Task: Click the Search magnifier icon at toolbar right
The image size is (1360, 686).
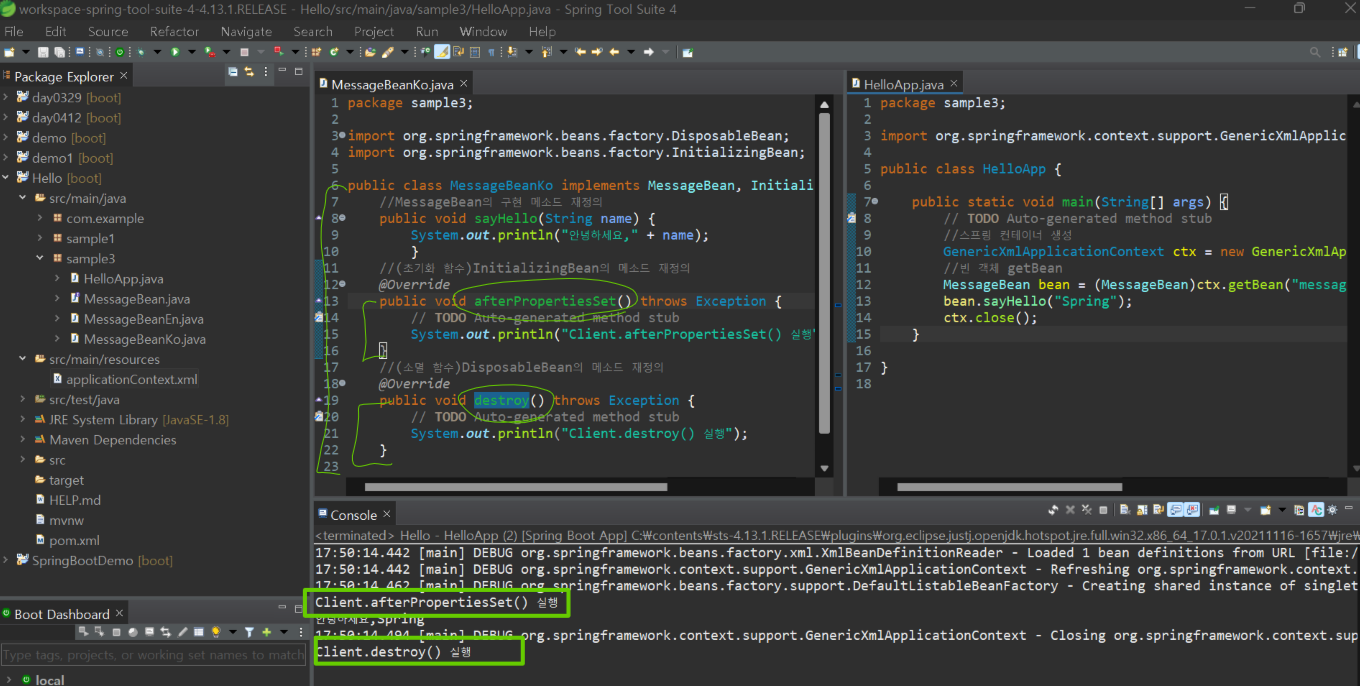Action: pos(1315,52)
